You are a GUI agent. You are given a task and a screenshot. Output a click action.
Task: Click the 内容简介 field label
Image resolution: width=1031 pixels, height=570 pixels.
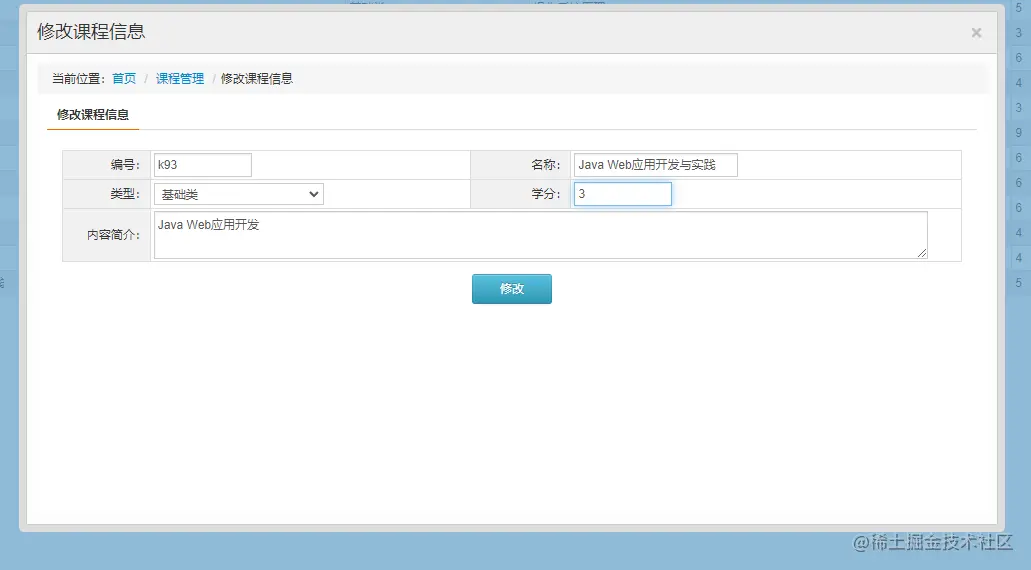tap(113, 235)
